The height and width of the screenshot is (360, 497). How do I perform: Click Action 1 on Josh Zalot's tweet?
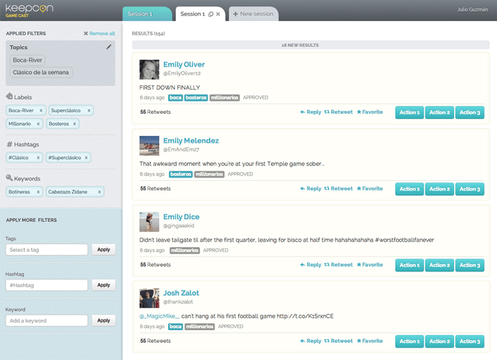pos(409,341)
